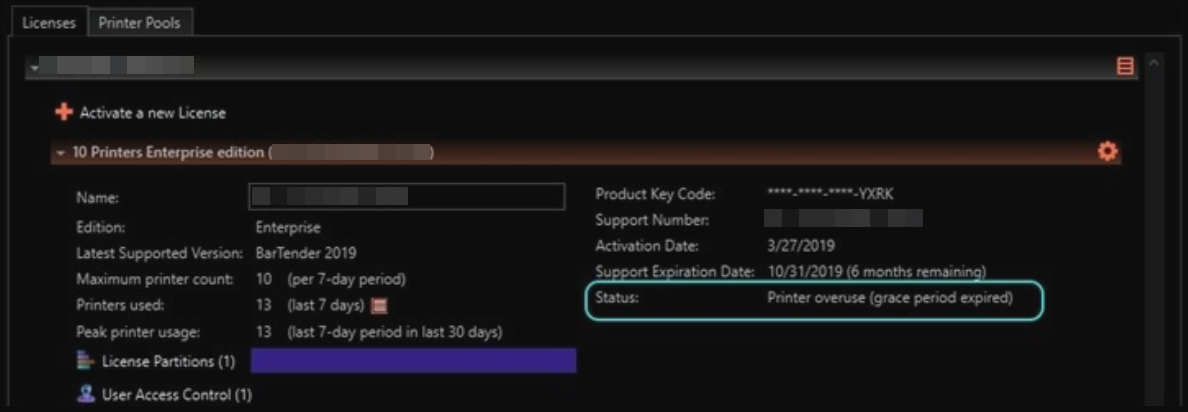Open the orange gear settings for the license
The height and width of the screenshot is (412, 1188).
pyautogui.click(x=1107, y=151)
